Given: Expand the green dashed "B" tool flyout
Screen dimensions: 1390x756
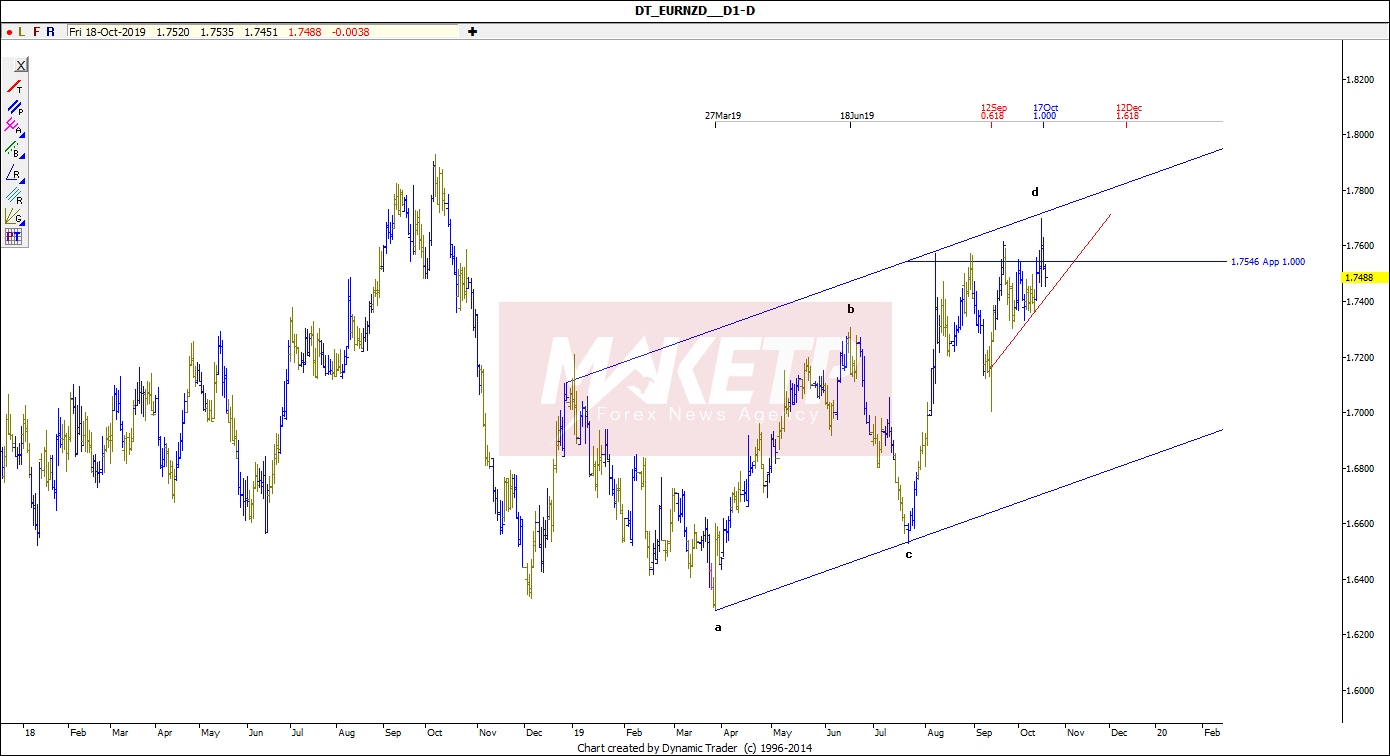Looking at the screenshot, I should 14,150.
